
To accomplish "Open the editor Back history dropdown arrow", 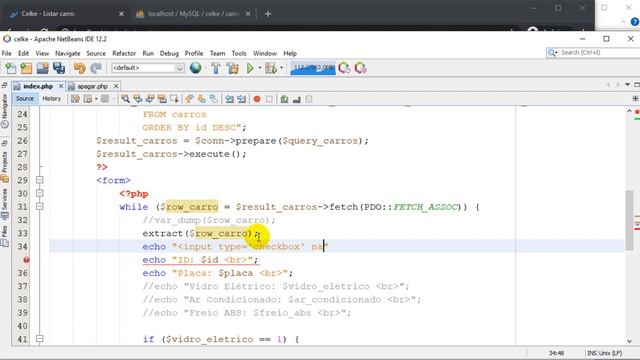I will tap(96, 99).
